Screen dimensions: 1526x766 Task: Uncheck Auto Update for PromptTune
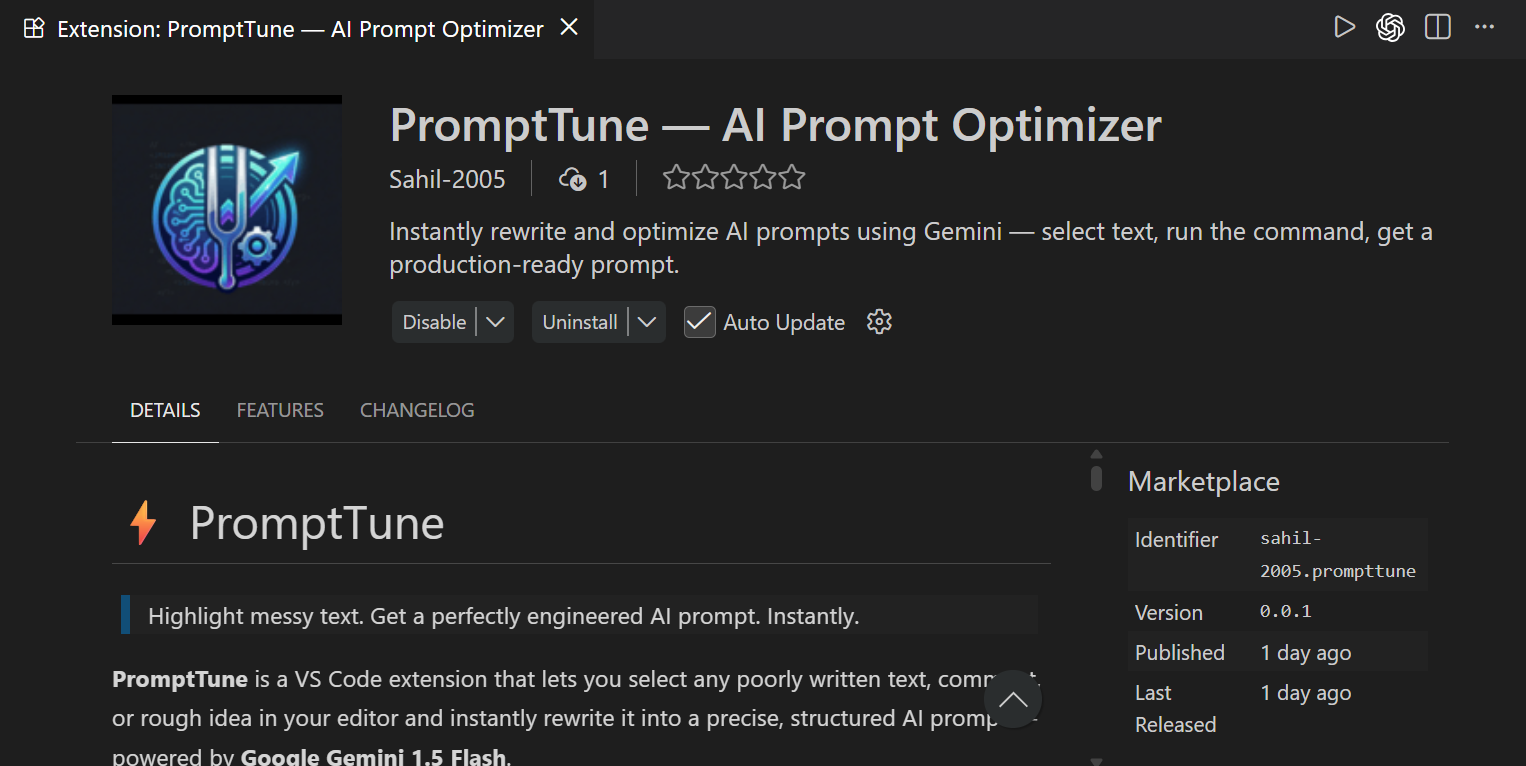click(699, 321)
